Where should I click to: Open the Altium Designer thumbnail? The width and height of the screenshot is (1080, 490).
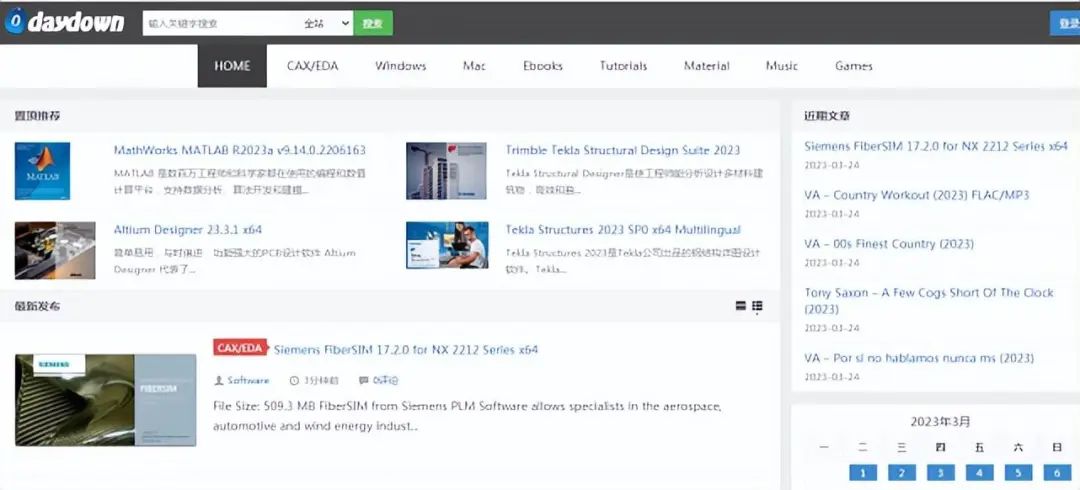55,250
